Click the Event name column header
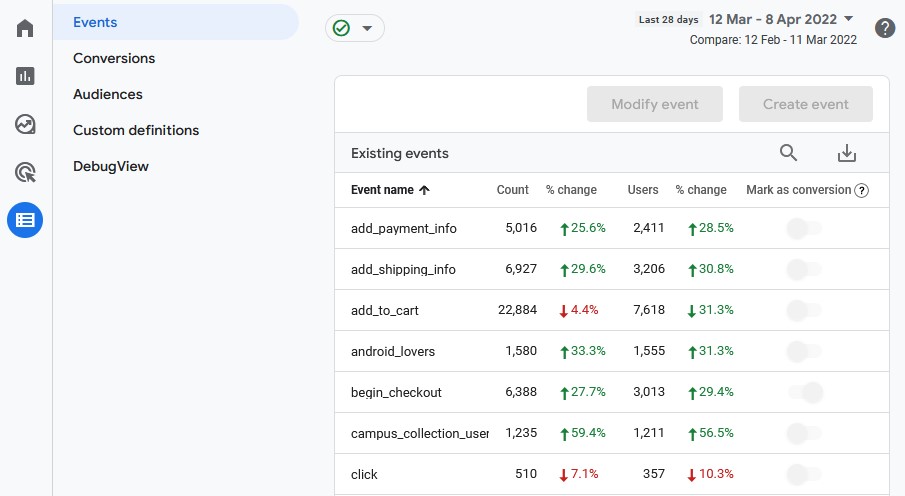This screenshot has height=496, width=905. coord(382,190)
